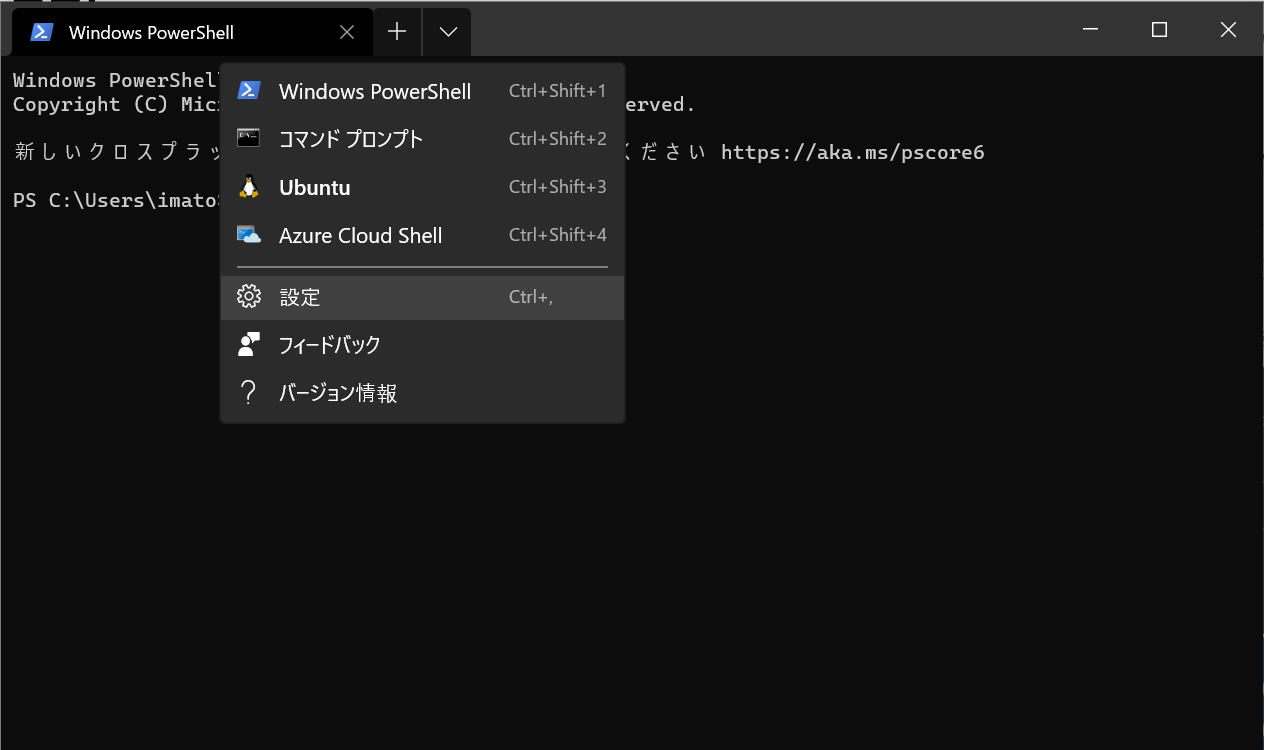Click the question mark about icon
The height and width of the screenshot is (750, 1264).
[x=249, y=393]
